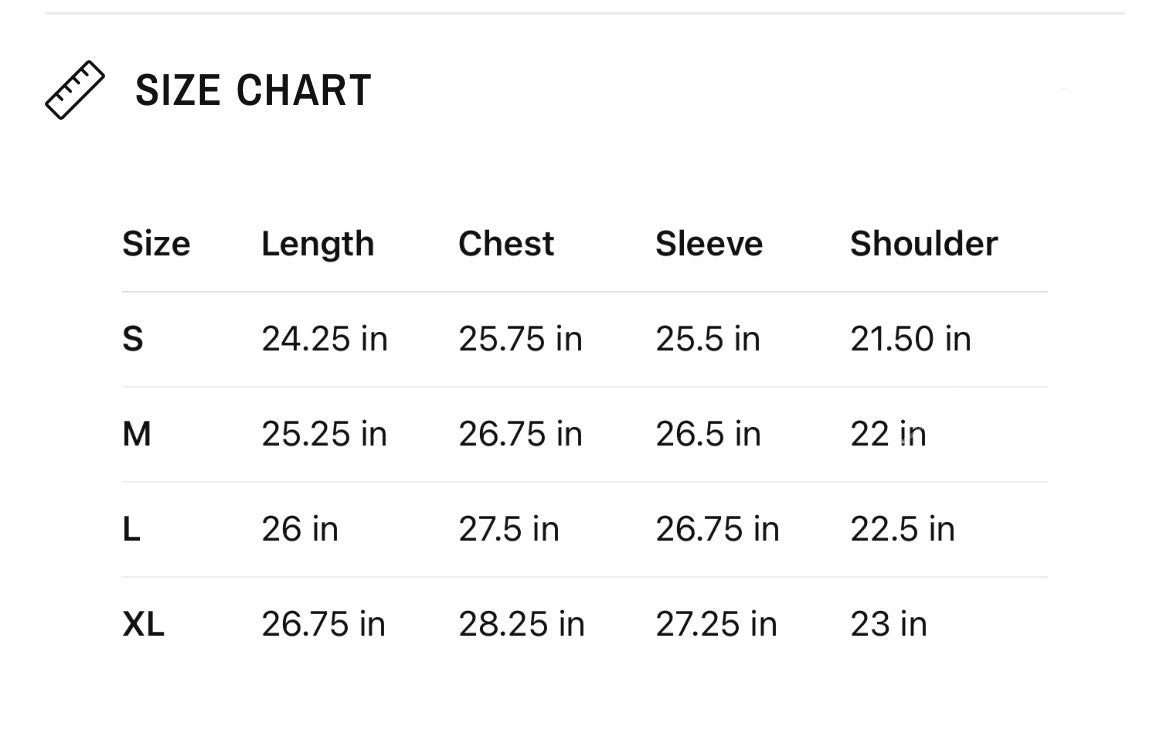
Task: Pick the XL size row label
Action: coord(143,624)
